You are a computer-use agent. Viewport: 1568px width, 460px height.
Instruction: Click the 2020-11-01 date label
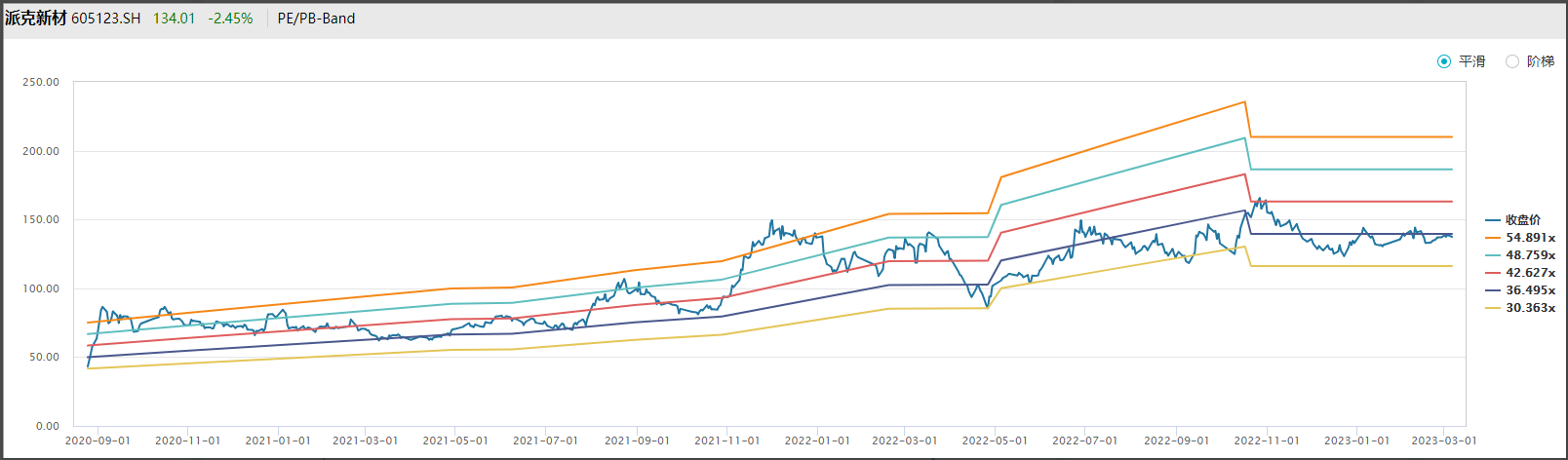tap(188, 441)
